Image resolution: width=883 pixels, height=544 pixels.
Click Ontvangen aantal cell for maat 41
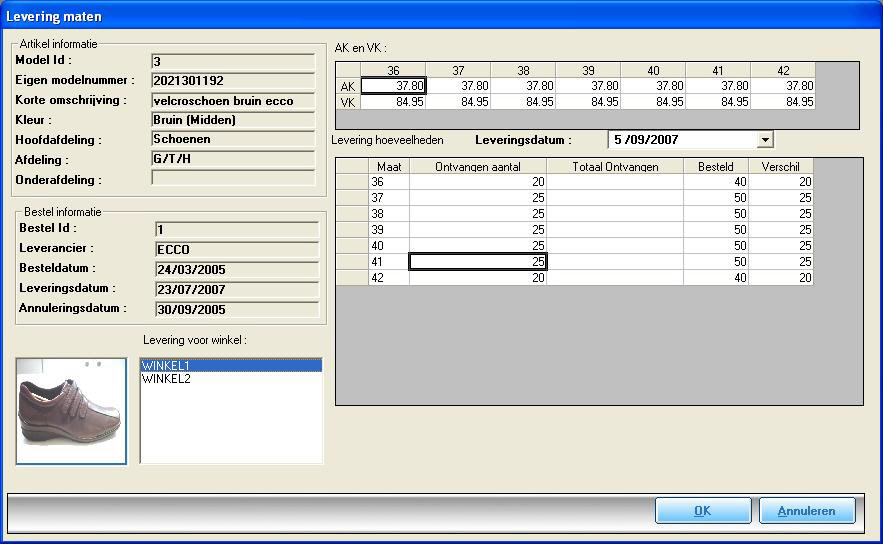click(x=478, y=262)
